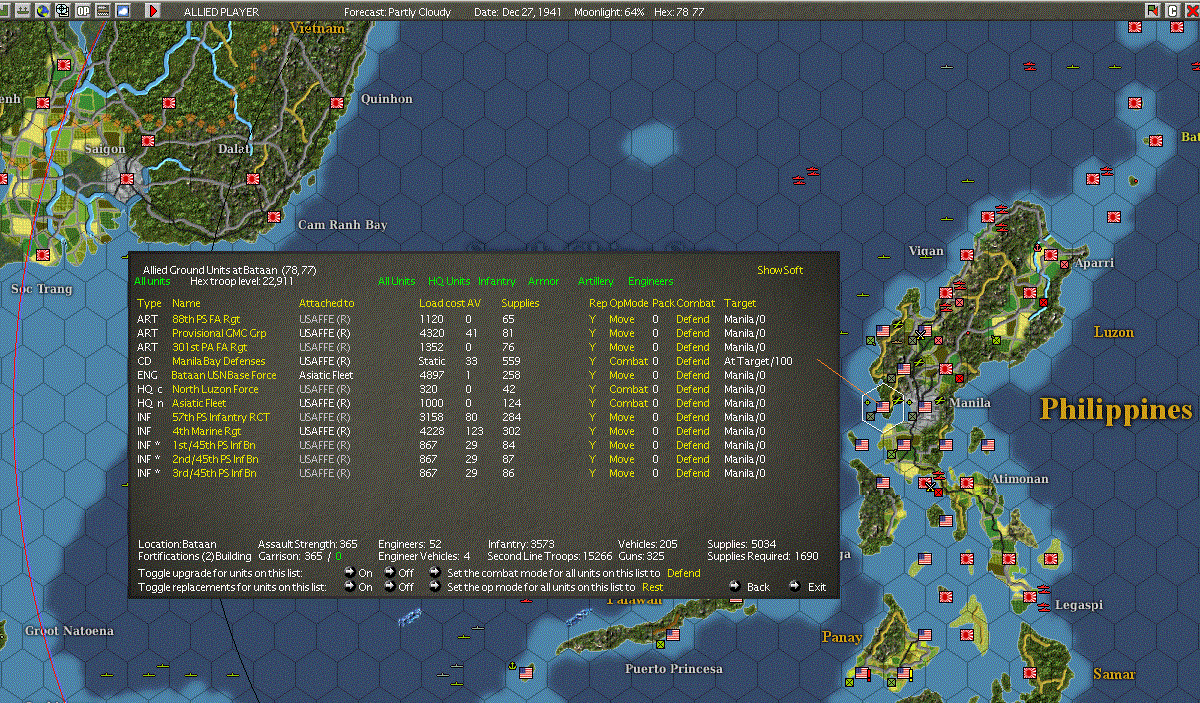This screenshot has width=1200, height=703.
Task: Open the Manila Bay Defenses unit
Action: click(218, 361)
